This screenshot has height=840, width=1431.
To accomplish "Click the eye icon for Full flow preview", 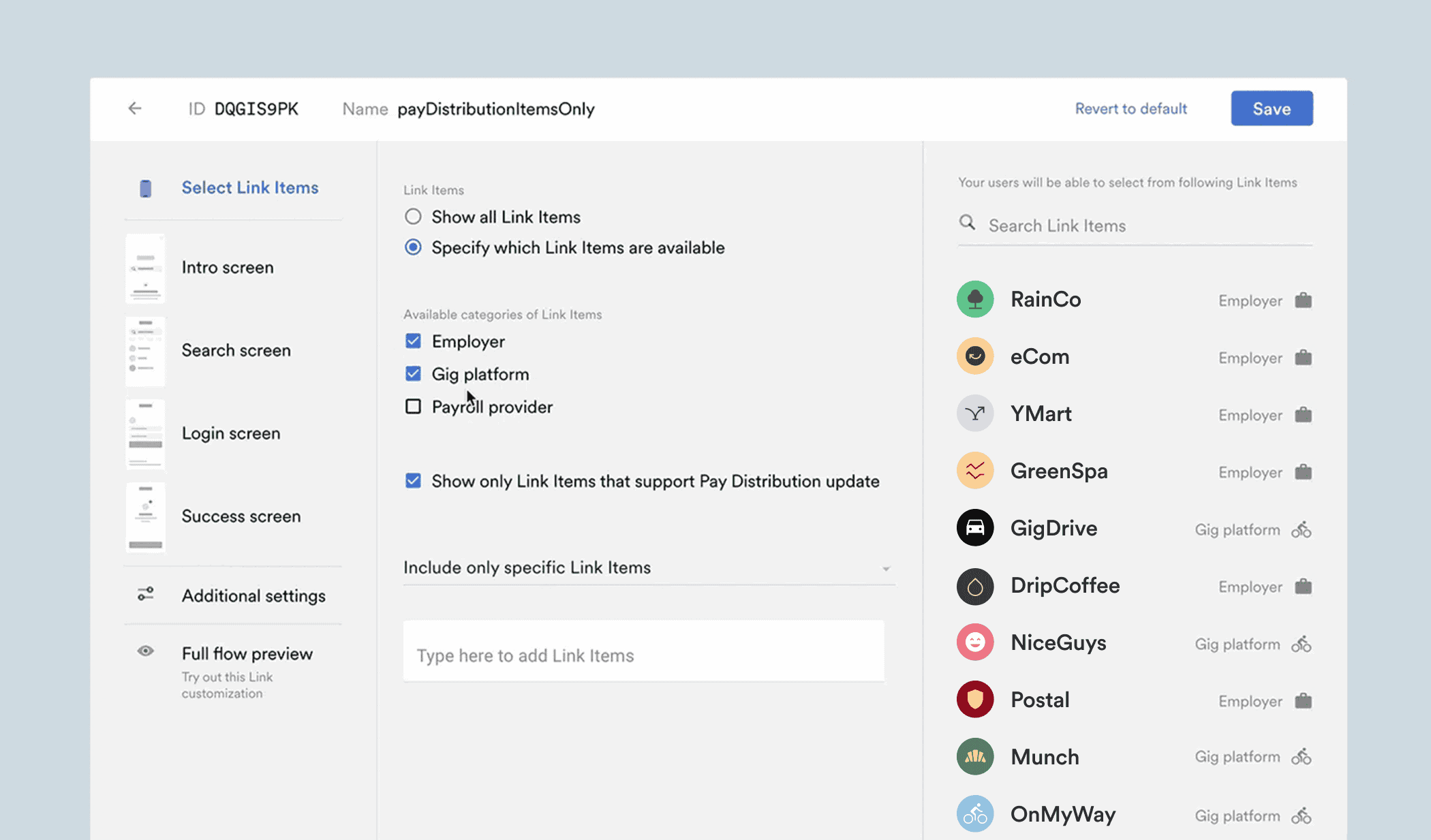I will pos(145,651).
